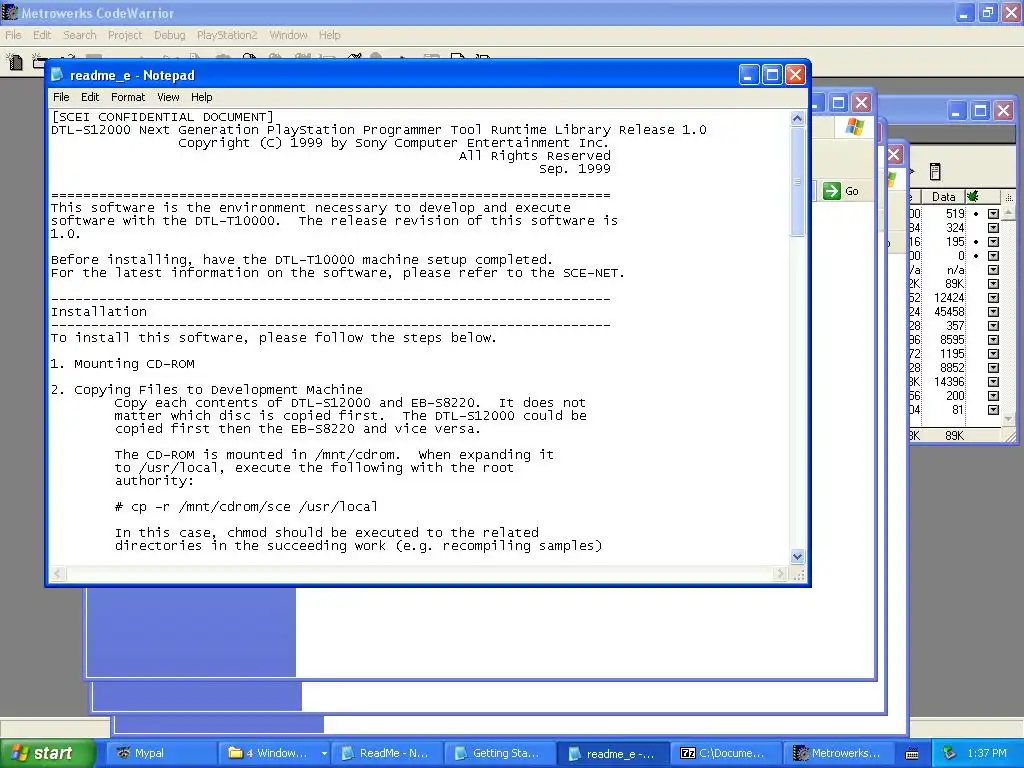Toggle debug dot for the 519 data row
This screenshot has width=1024, height=768.
(x=976, y=214)
